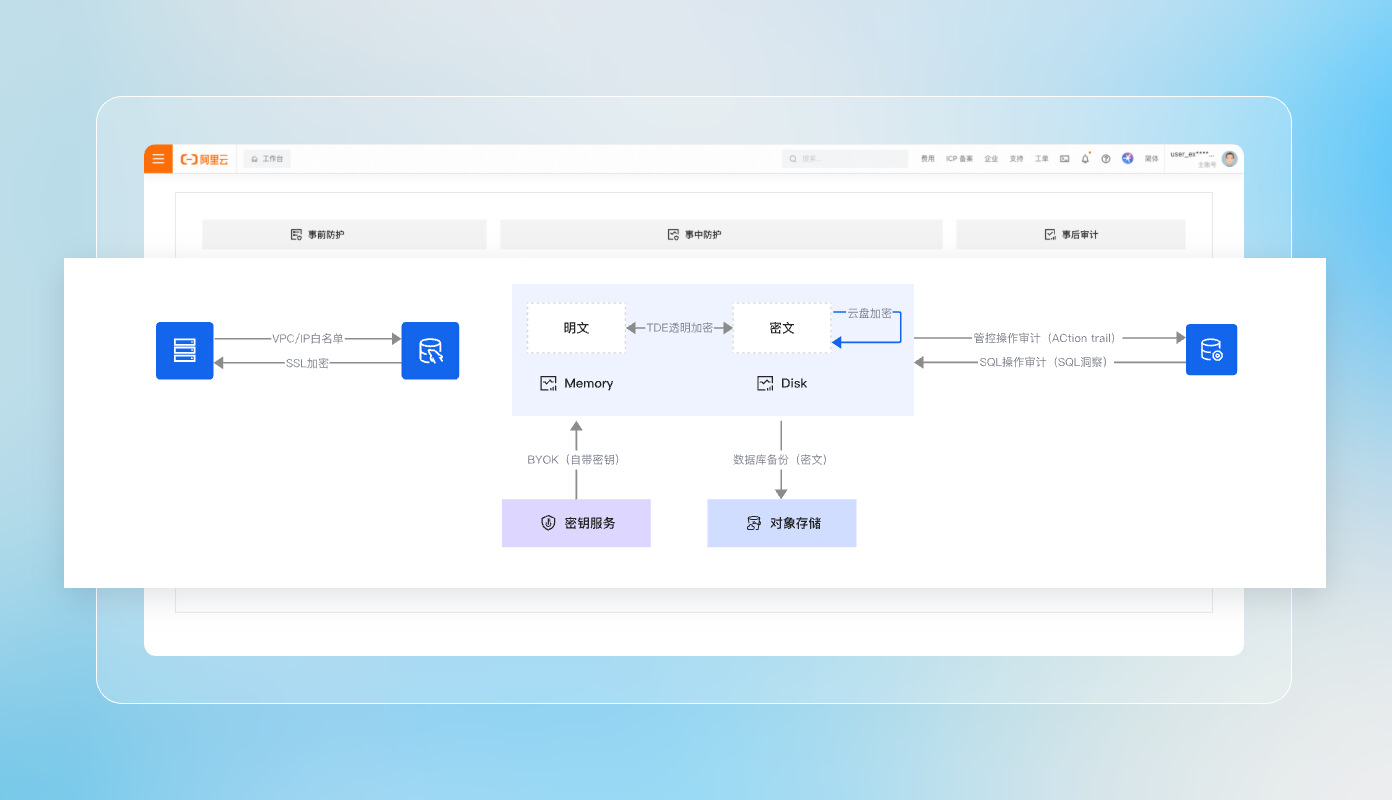1392x800 pixels.
Task: Click the 对象存储 box
Action: pyautogui.click(x=782, y=523)
